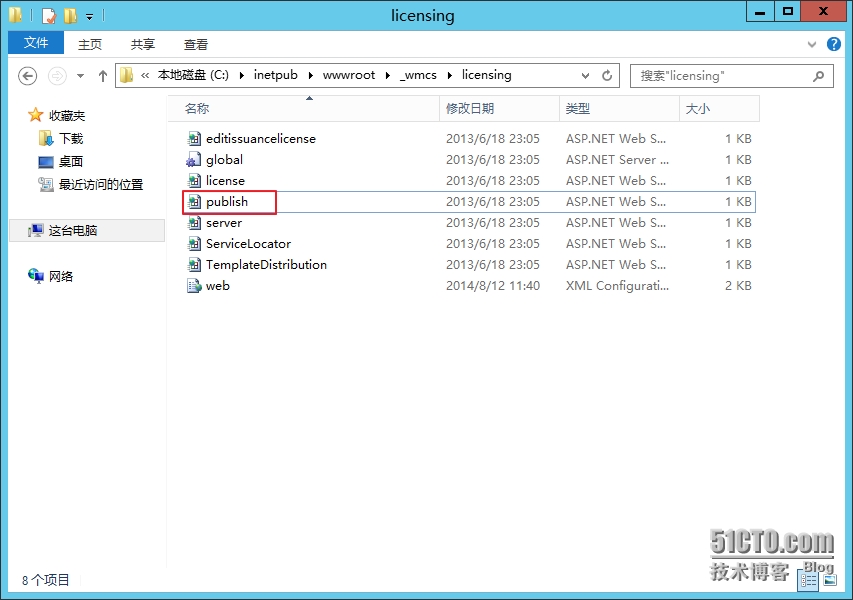Open the 查看 ribbon tab
853x600 pixels.
[x=196, y=44]
